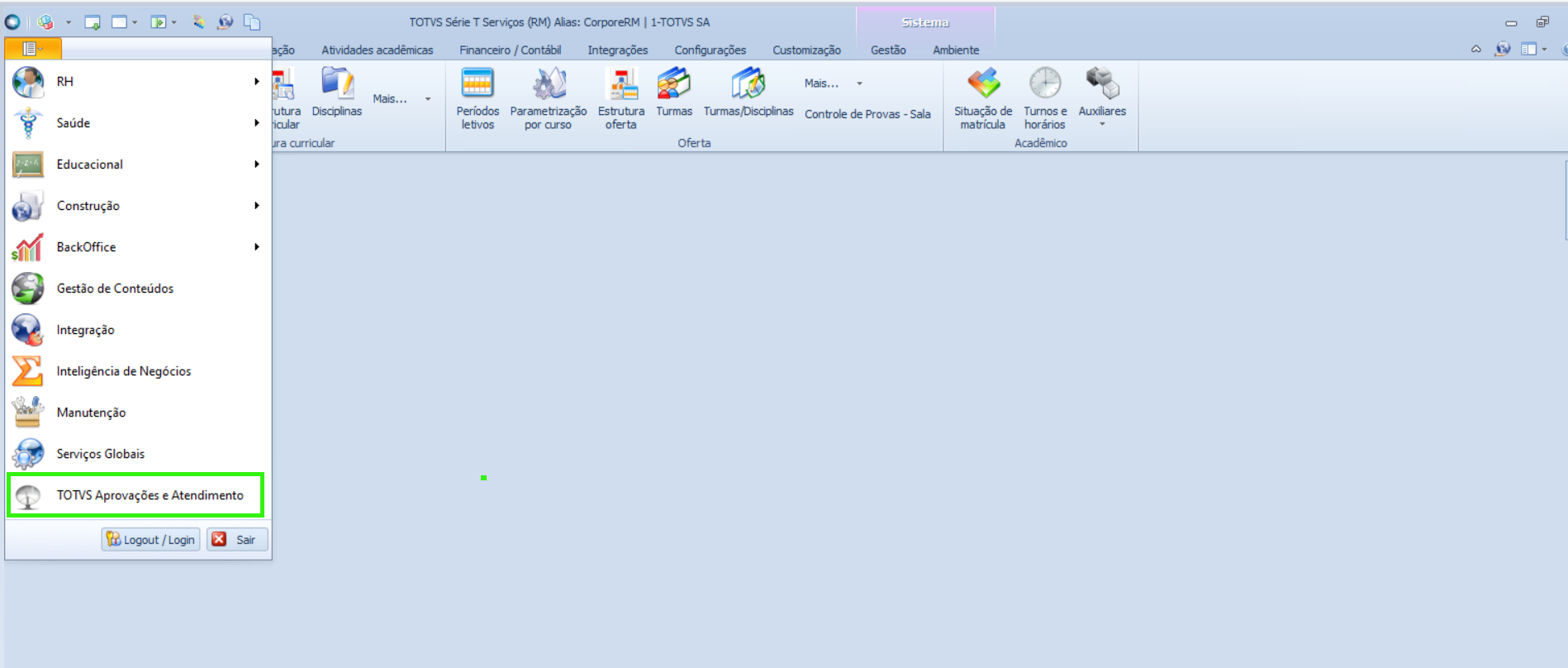Open the Atividades acadêmicas tab
This screenshot has width=1568, height=668.
coord(378,50)
